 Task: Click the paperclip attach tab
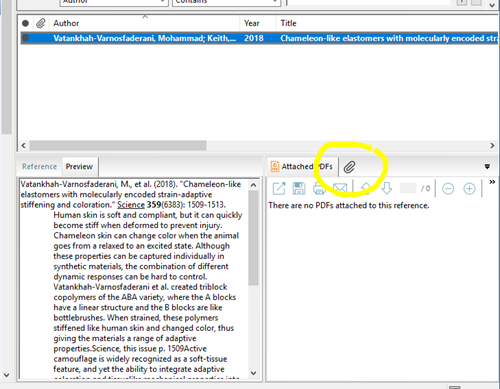349,167
